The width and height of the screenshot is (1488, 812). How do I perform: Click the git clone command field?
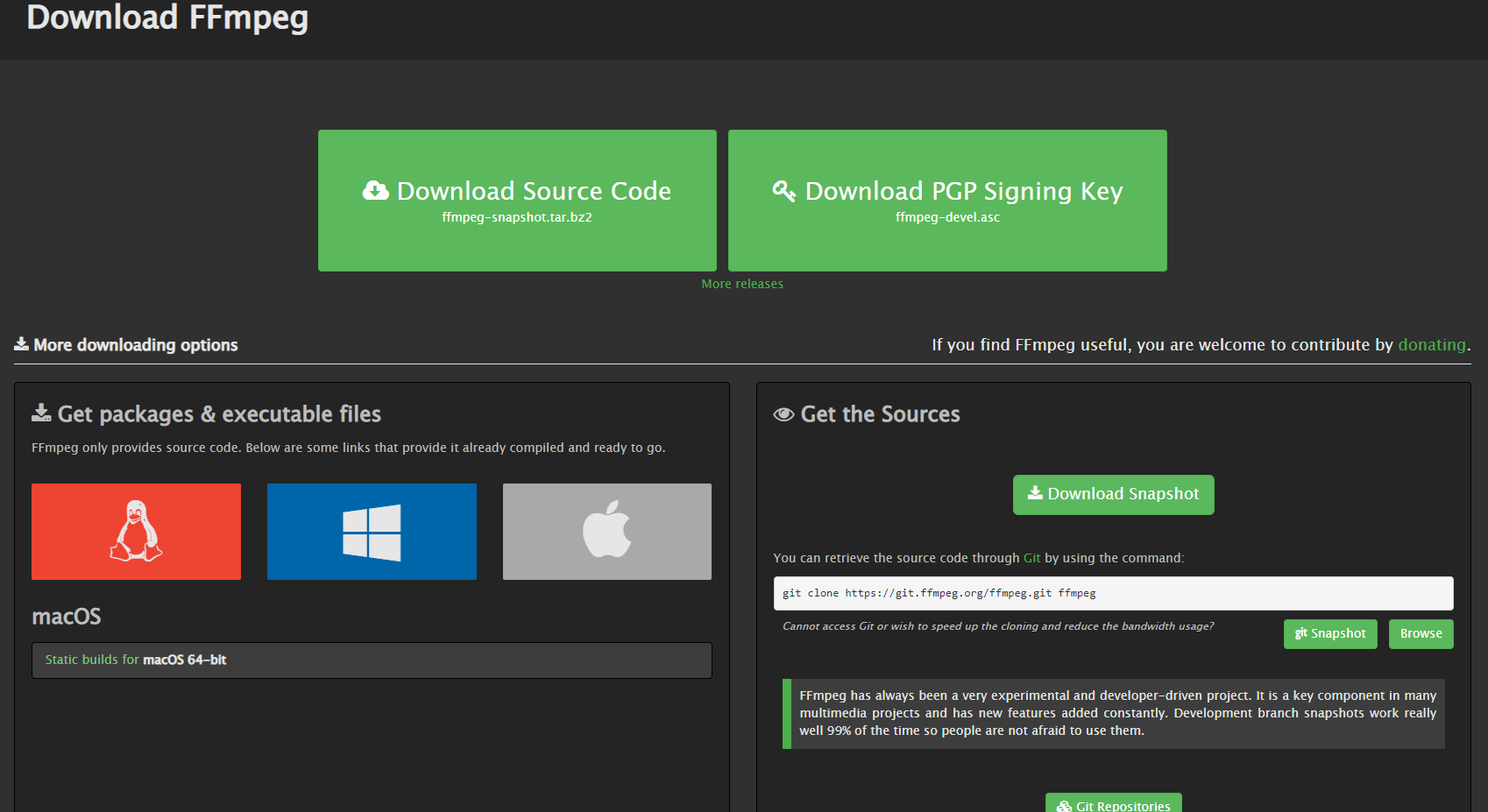pos(1113,593)
